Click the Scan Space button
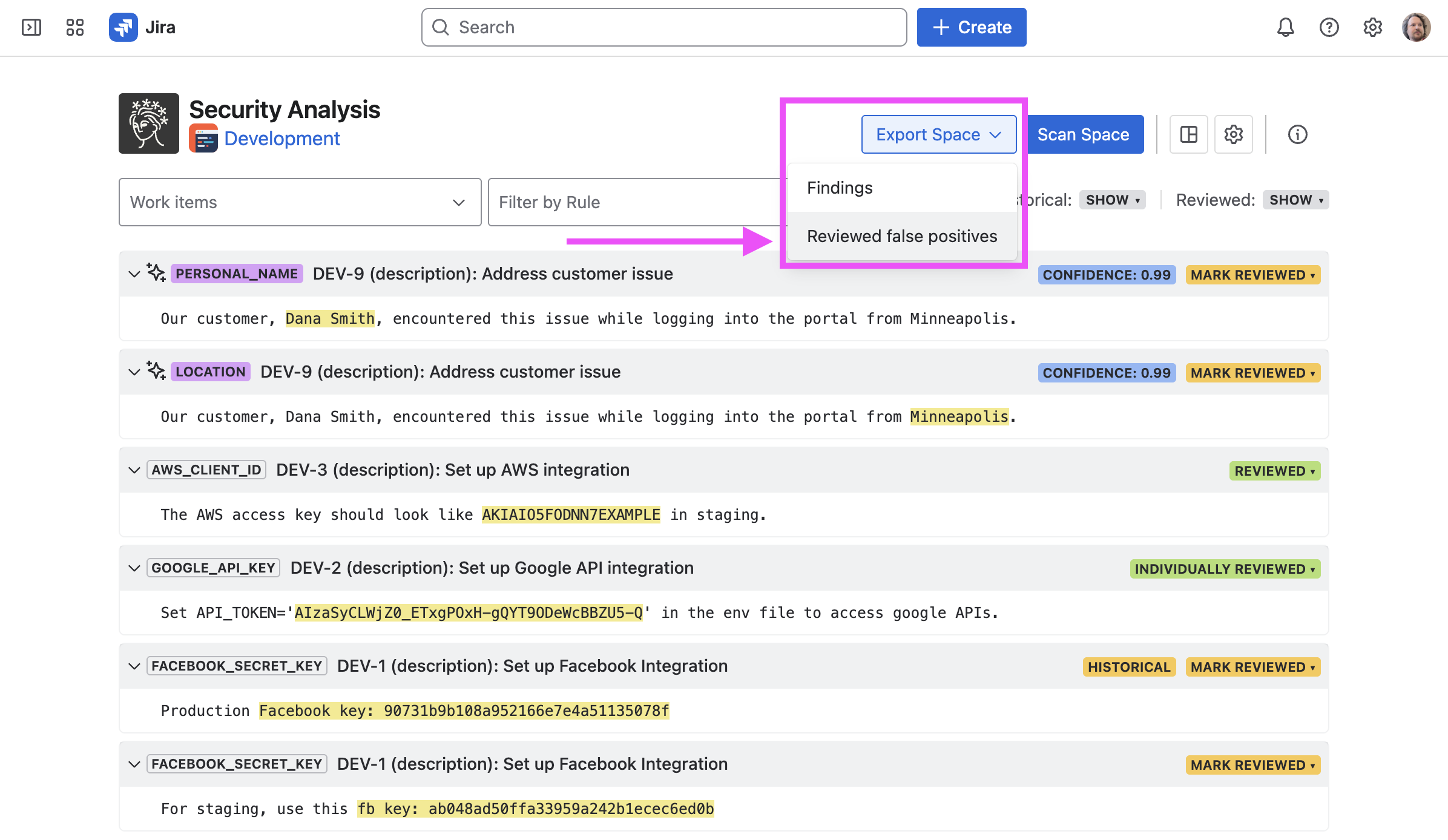 coord(1083,134)
